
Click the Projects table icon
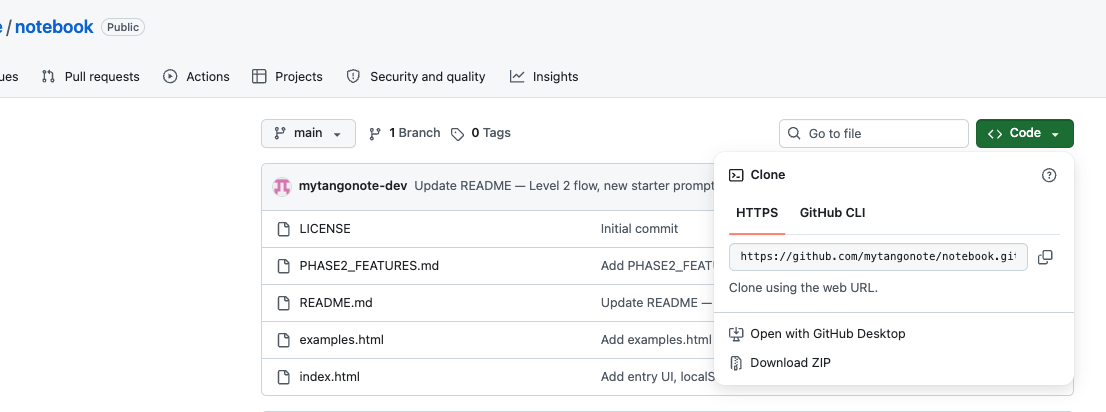pos(259,77)
